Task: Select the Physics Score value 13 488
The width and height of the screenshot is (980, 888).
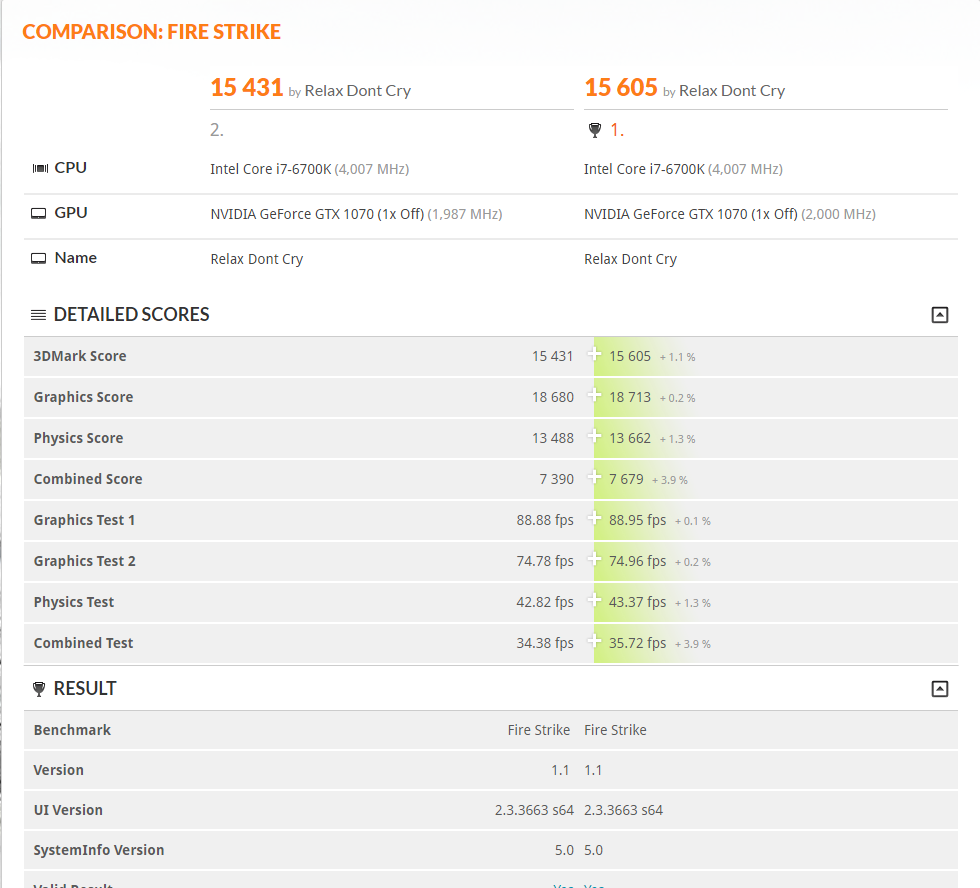Action: click(552, 439)
